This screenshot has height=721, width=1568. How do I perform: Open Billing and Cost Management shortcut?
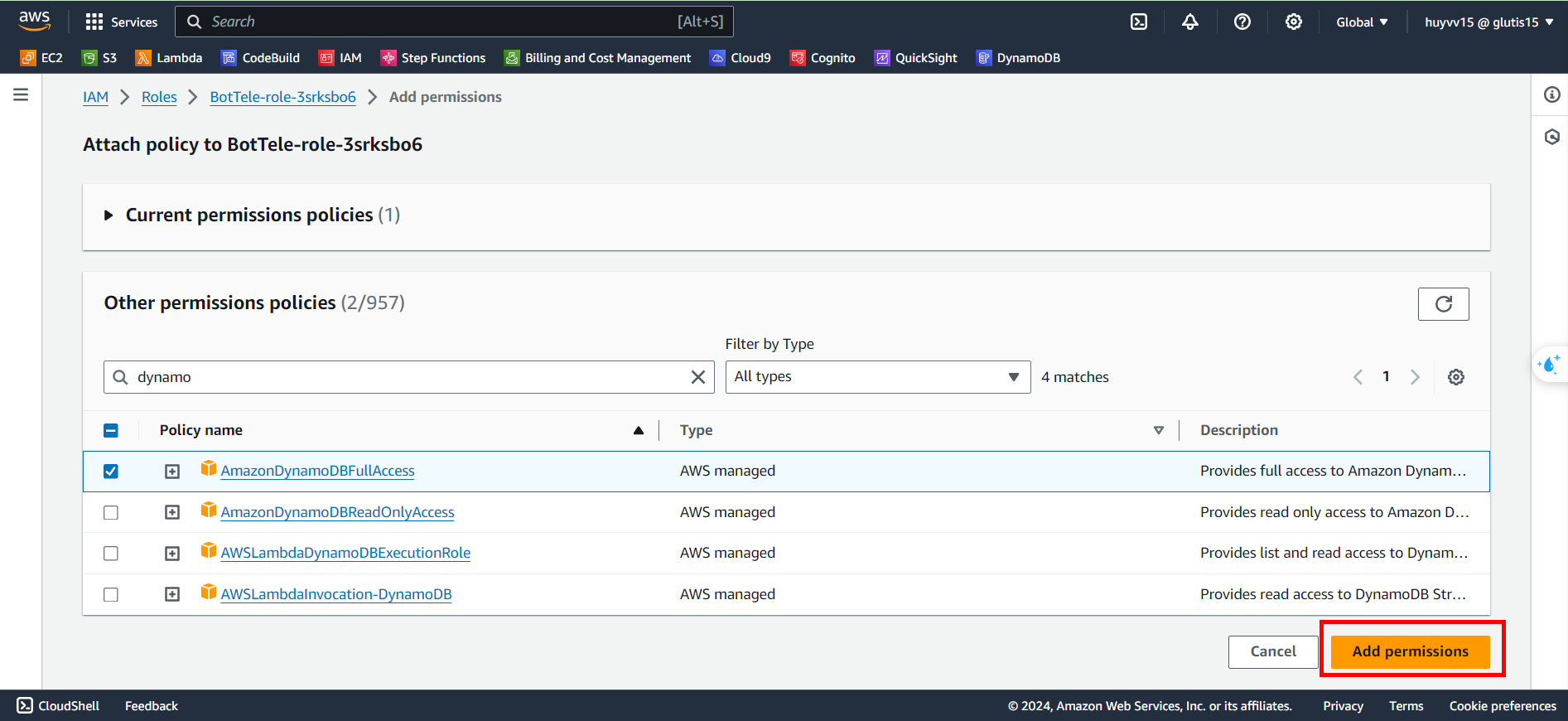[597, 57]
